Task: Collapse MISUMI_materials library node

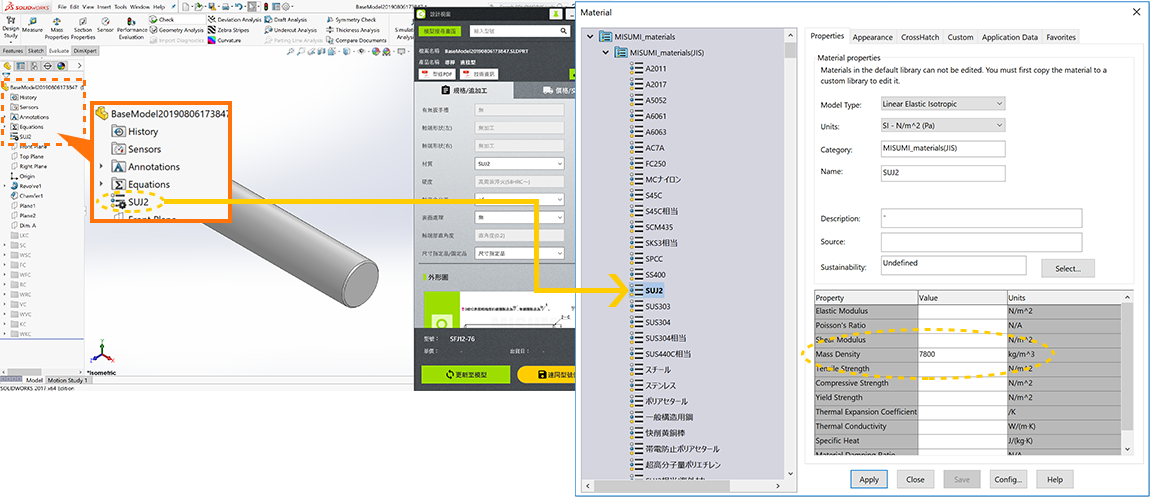Action: click(x=590, y=37)
